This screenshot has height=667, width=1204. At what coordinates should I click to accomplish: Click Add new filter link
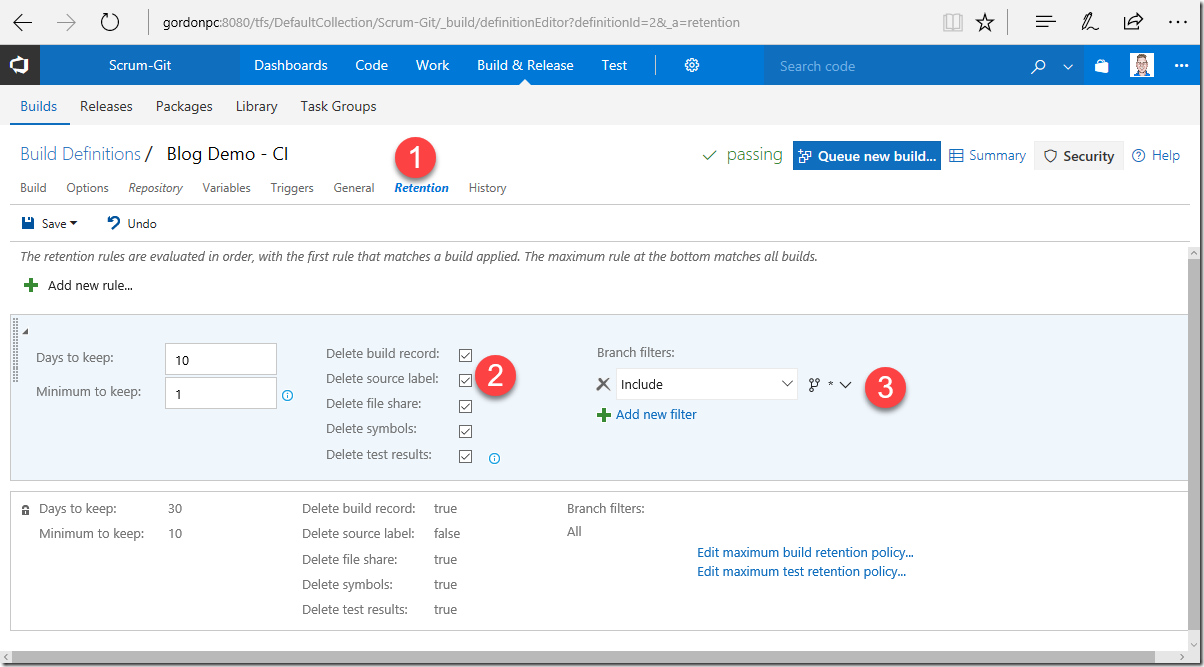656,414
